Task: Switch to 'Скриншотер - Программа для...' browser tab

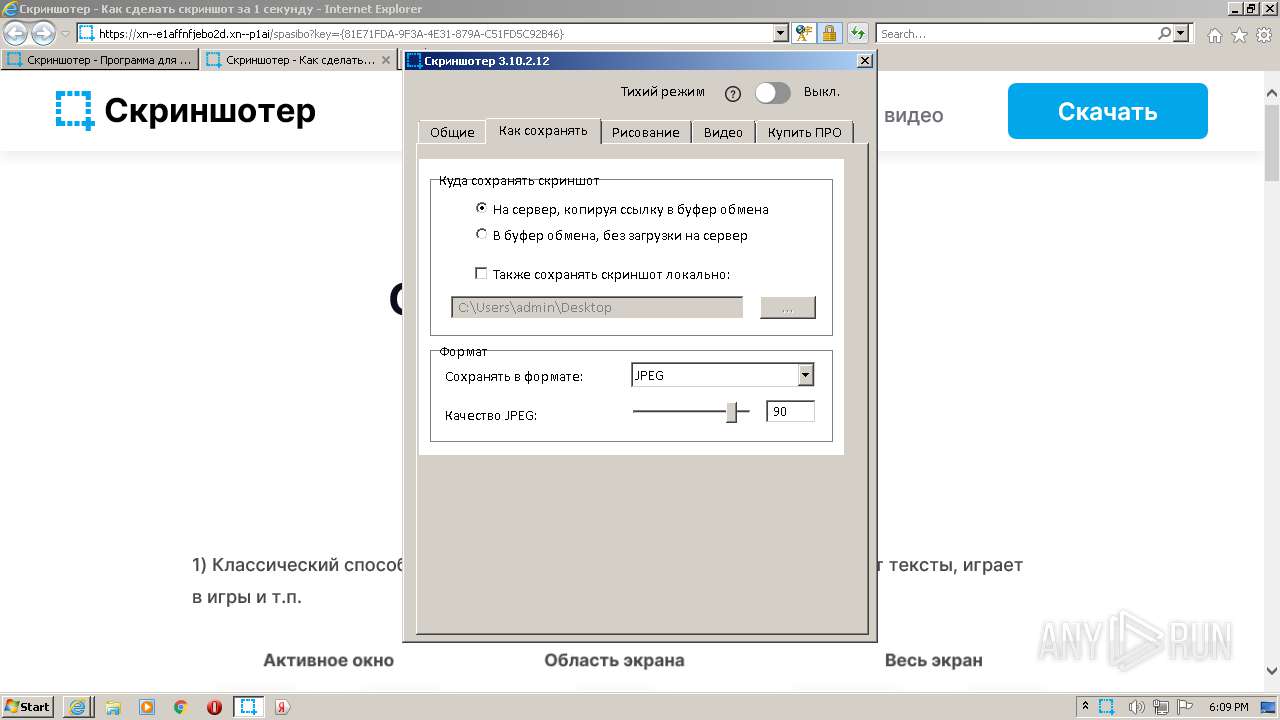Action: (x=100, y=60)
